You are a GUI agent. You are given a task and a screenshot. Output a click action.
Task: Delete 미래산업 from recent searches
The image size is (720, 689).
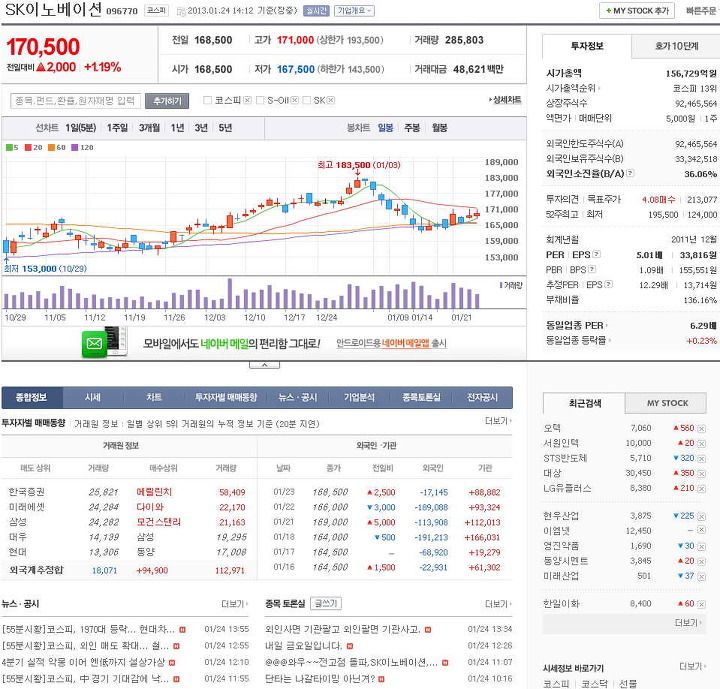pyautogui.click(x=701, y=576)
